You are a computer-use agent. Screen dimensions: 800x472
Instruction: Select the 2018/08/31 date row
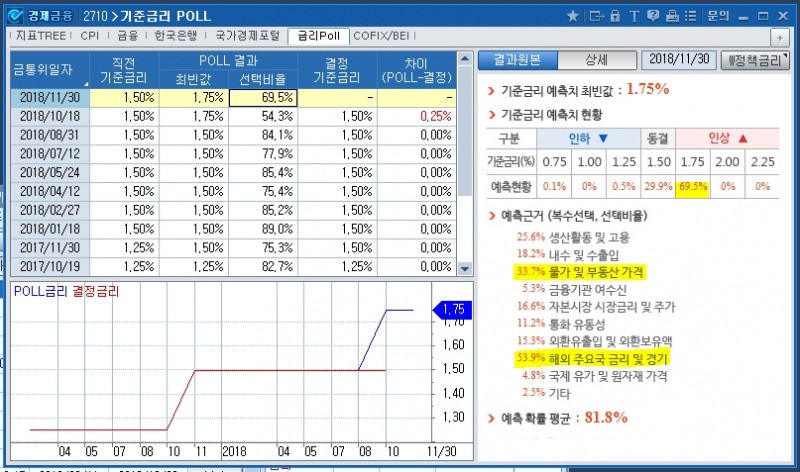(x=50, y=135)
